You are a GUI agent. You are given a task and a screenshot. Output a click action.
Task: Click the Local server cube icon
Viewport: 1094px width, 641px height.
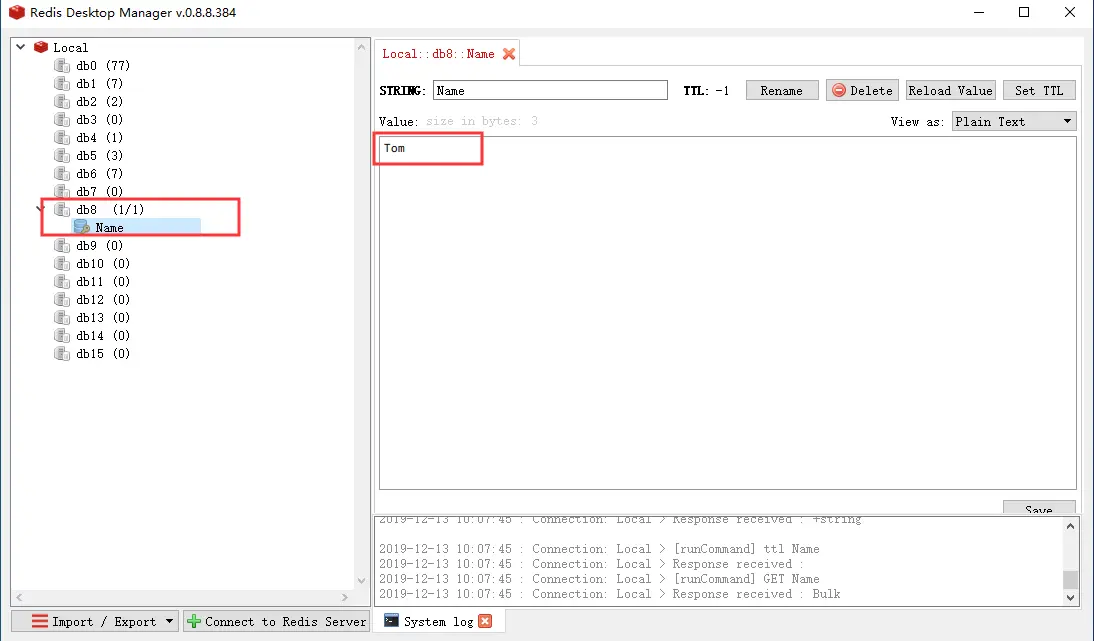point(40,47)
